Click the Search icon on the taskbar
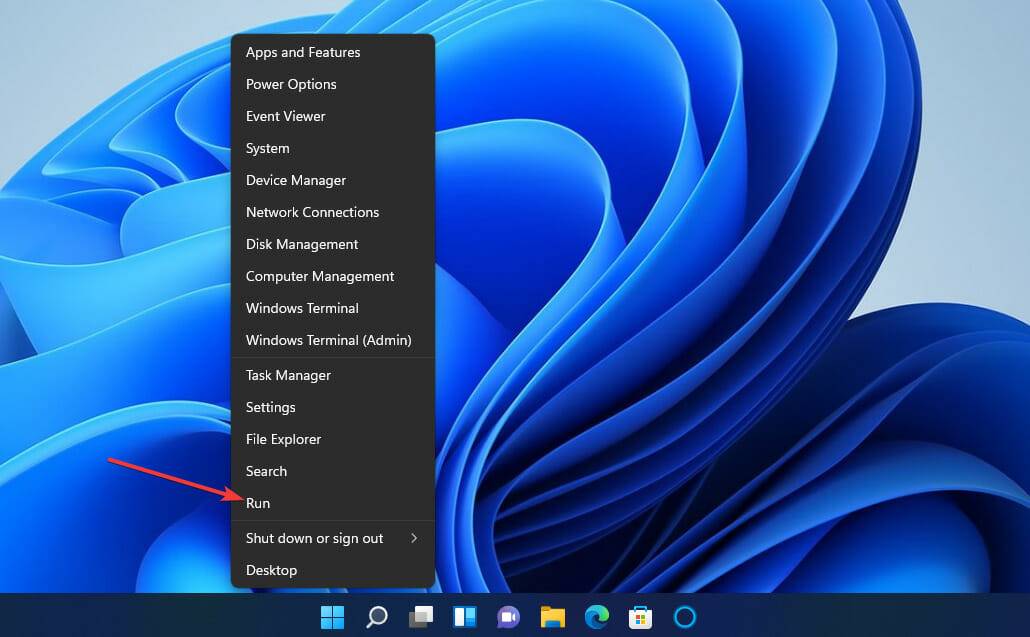The height and width of the screenshot is (637, 1030). click(376, 617)
